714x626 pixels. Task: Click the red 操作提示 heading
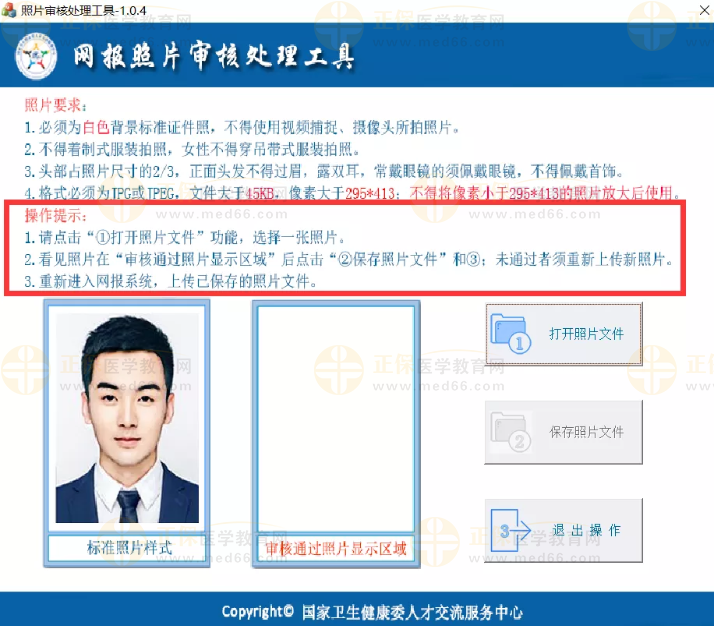pos(56,216)
